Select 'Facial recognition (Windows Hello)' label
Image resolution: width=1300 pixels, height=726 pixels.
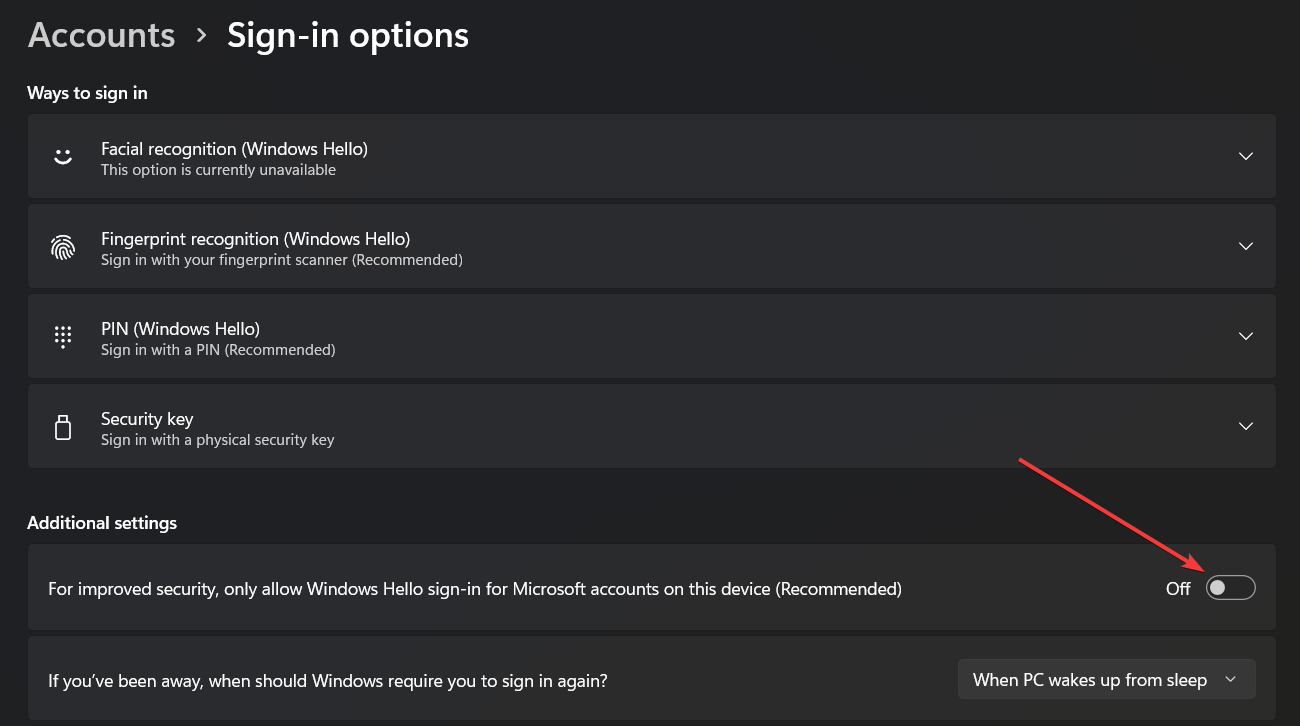[x=234, y=149]
